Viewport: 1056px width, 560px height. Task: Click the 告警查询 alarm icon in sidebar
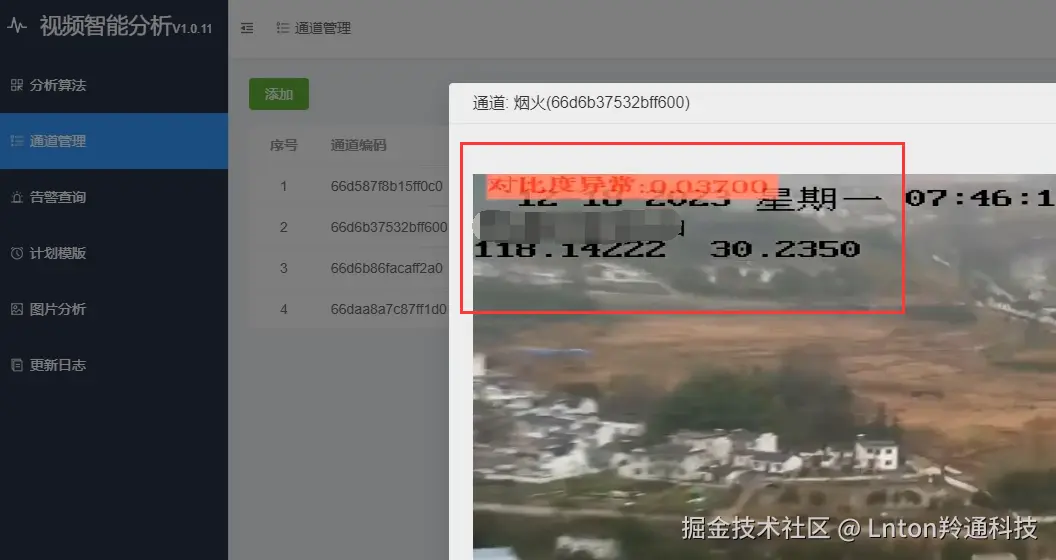(x=17, y=197)
